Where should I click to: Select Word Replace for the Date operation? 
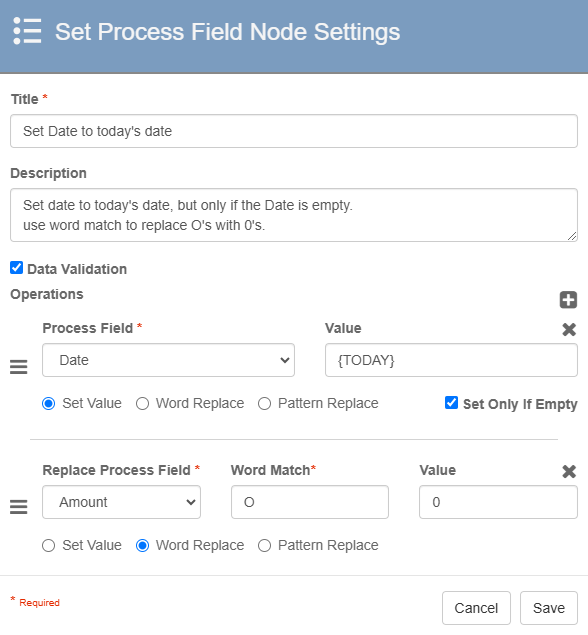click(x=143, y=404)
